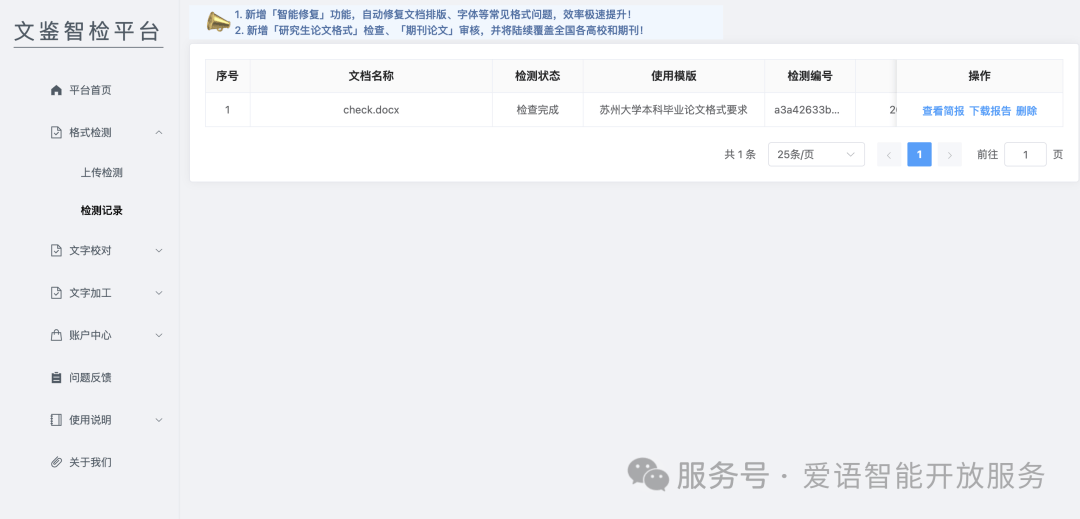Click the document icon beside 文字加工
Viewport: 1080px width, 519px height.
tap(56, 293)
